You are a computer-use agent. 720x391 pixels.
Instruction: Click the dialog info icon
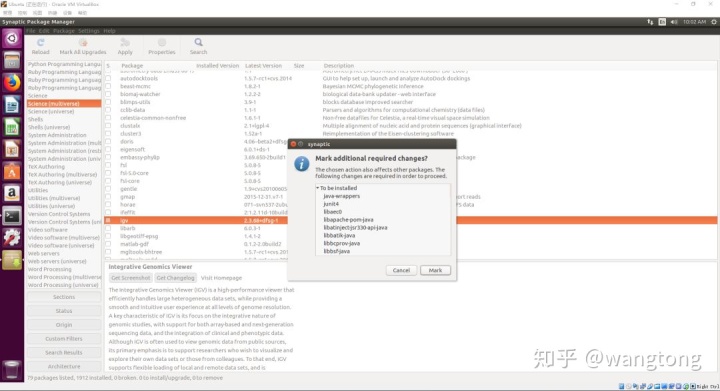click(x=302, y=164)
